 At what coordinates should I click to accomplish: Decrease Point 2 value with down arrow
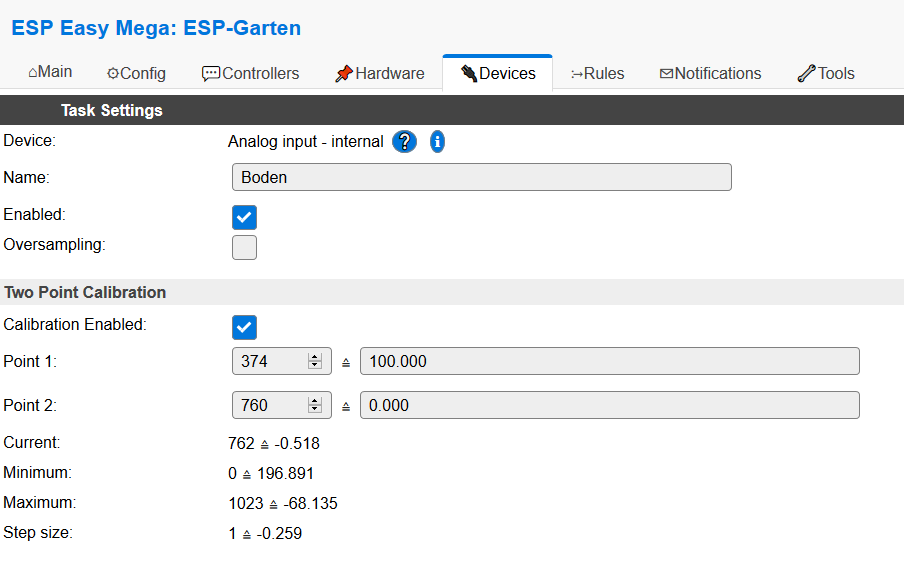point(315,409)
